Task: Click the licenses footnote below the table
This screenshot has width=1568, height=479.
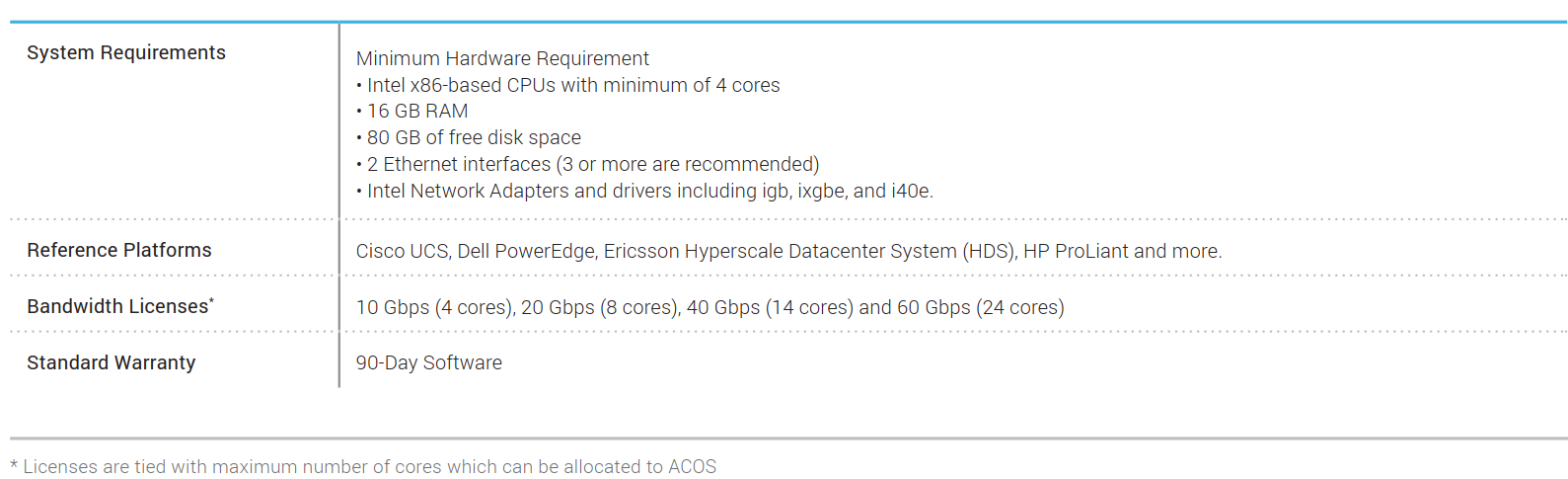Action: click(363, 467)
